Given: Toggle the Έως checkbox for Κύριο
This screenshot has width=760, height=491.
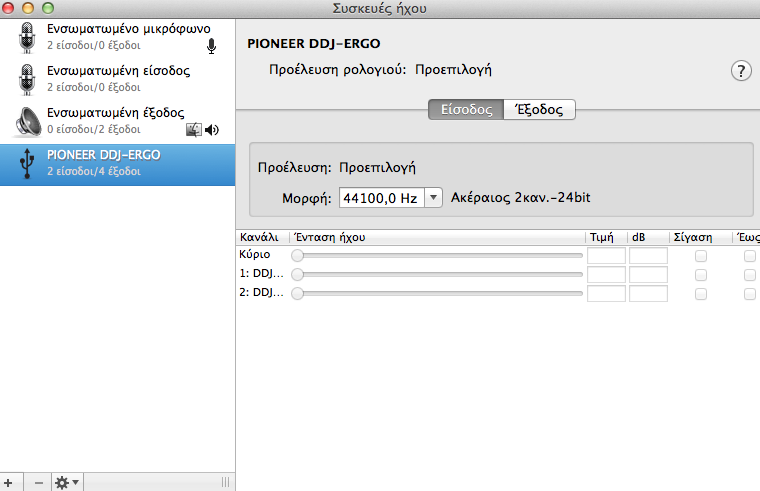Looking at the screenshot, I should pos(750,256).
